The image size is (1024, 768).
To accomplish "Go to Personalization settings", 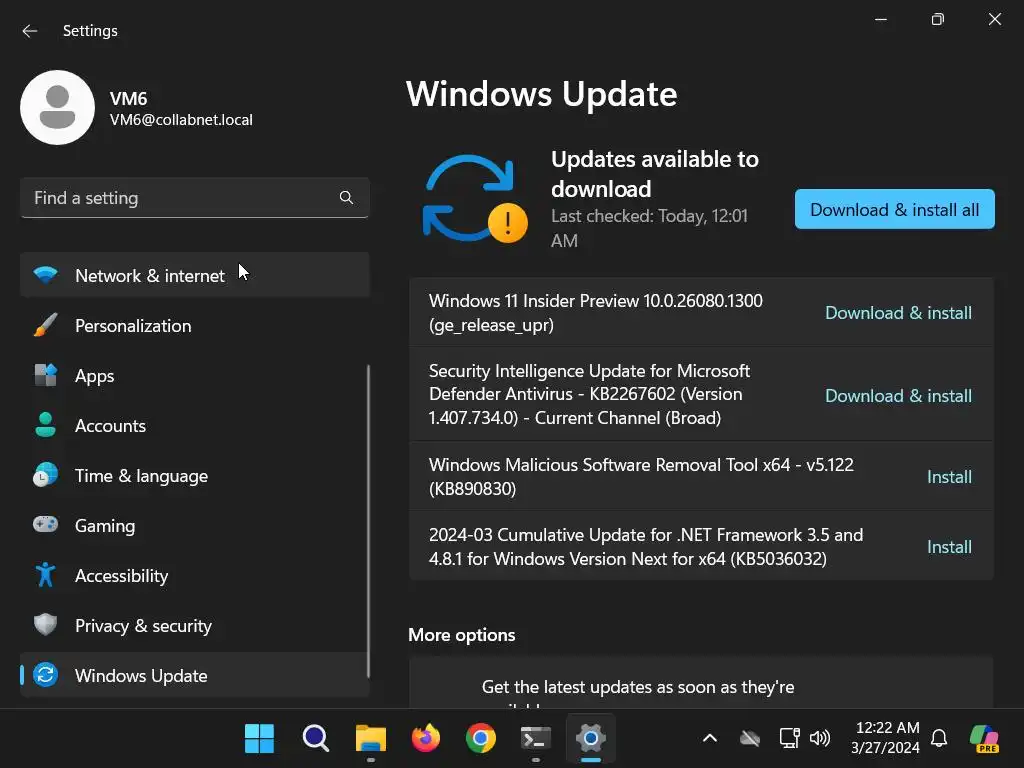I will click(195, 325).
